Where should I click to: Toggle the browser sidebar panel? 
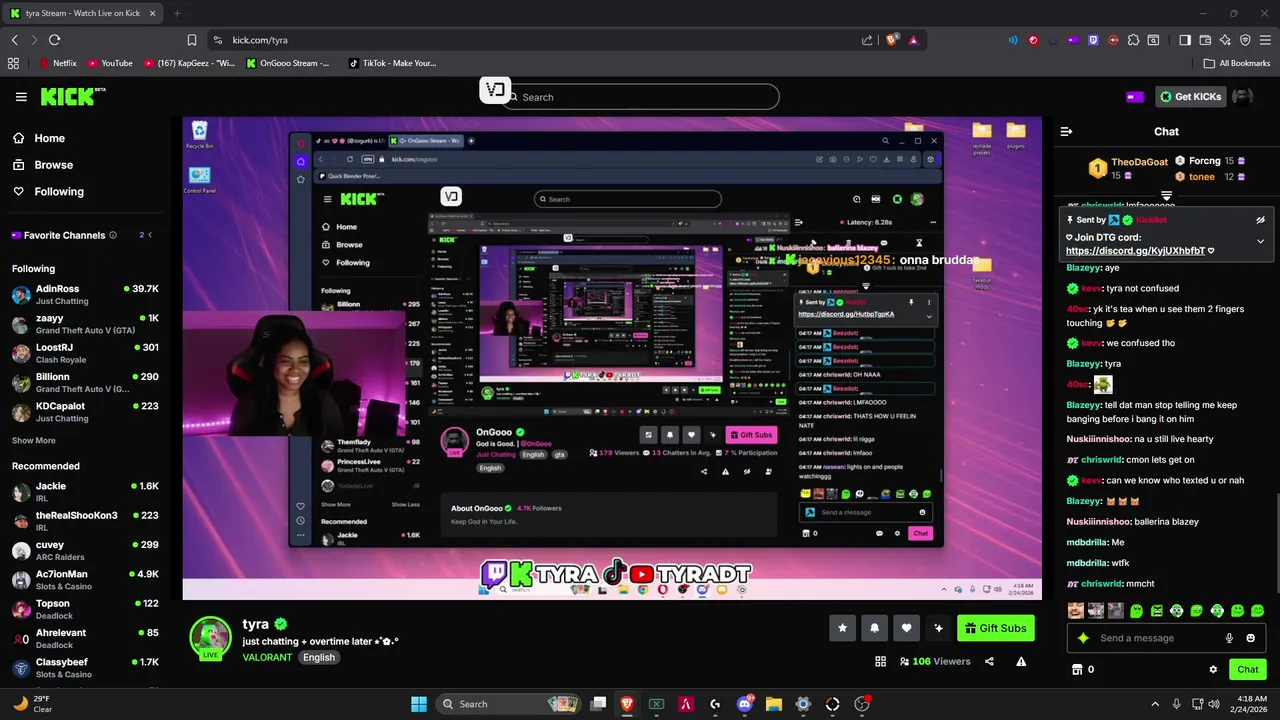[1185, 40]
